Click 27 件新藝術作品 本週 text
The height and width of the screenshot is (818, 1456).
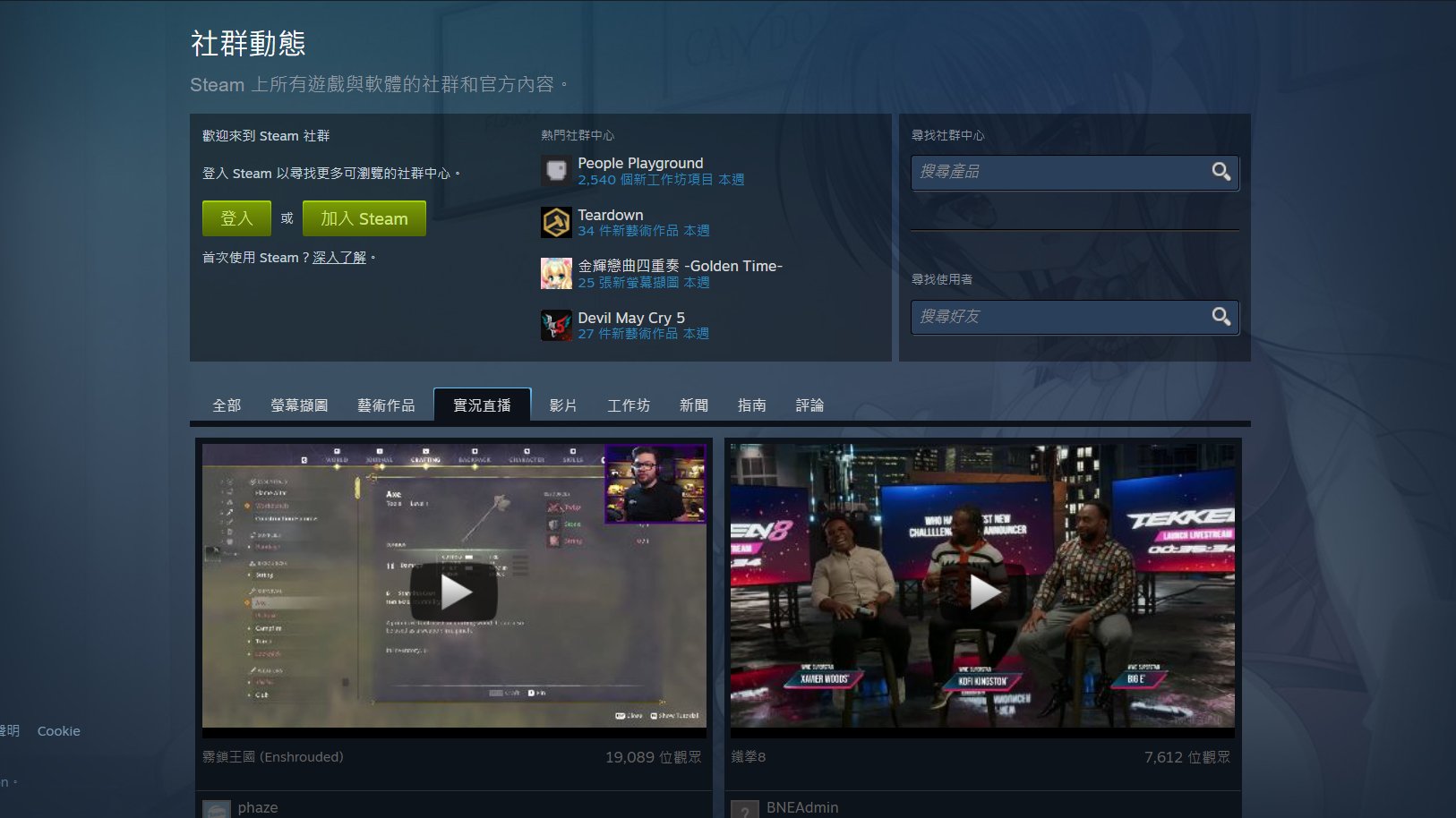[644, 334]
